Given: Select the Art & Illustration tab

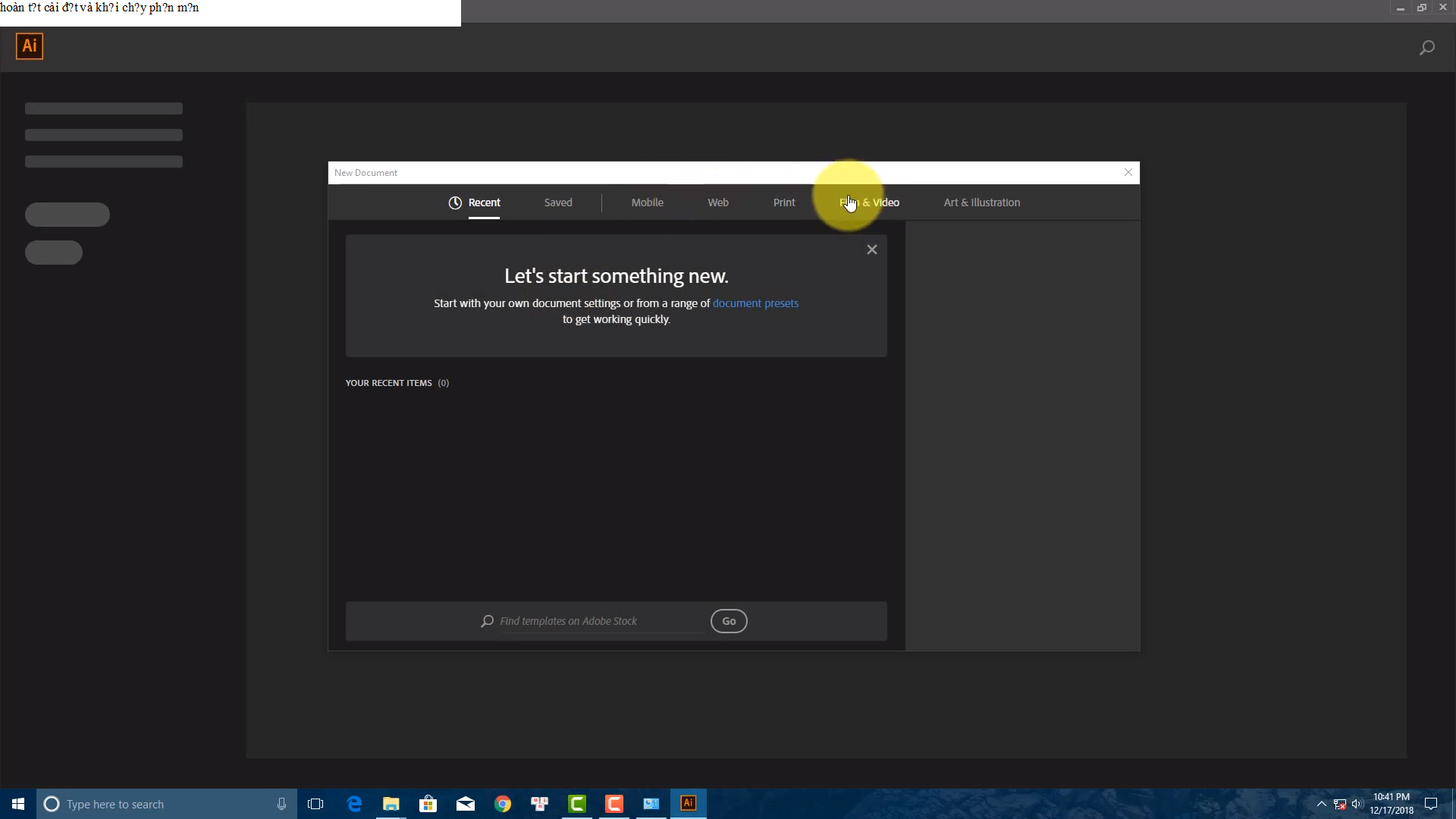Looking at the screenshot, I should tap(981, 202).
